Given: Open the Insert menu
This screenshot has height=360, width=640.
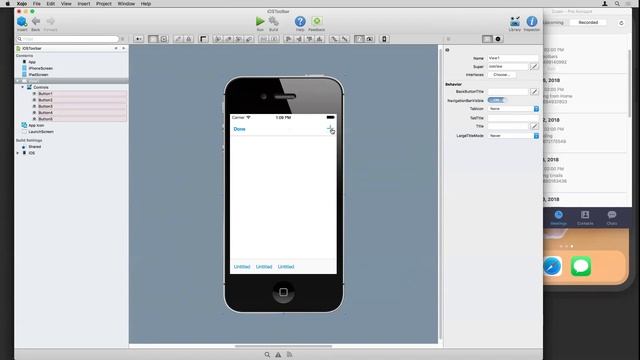Looking at the screenshot, I should point(84,4).
